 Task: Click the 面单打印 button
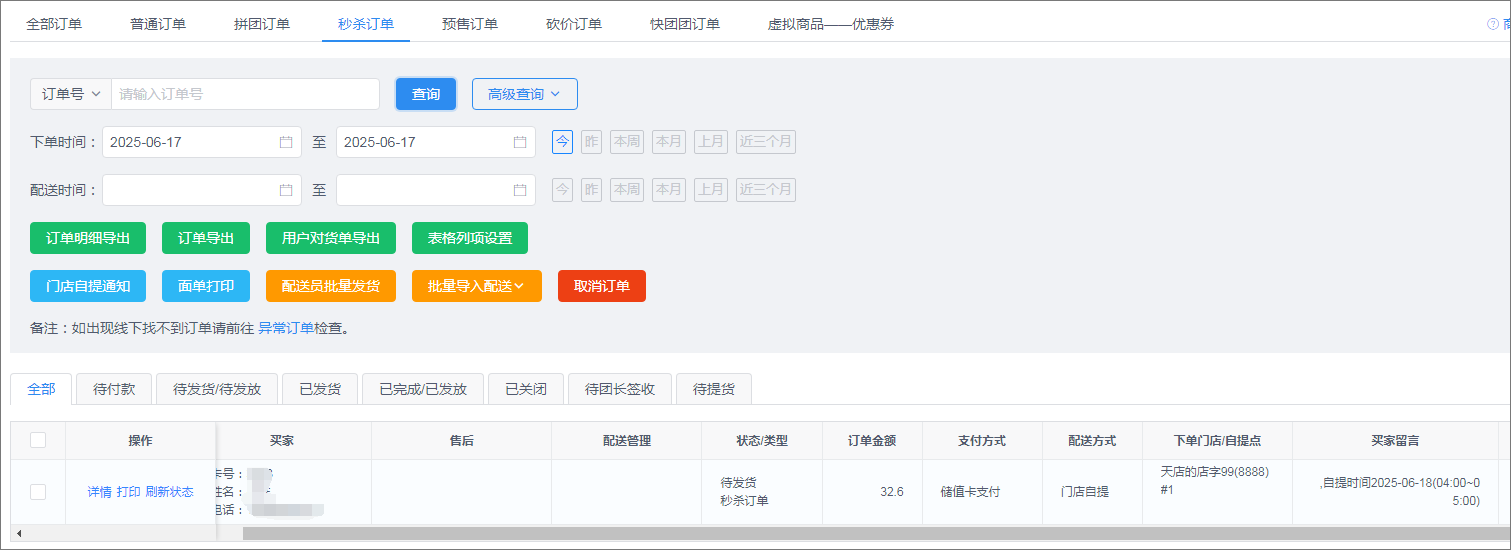pyautogui.click(x=206, y=286)
